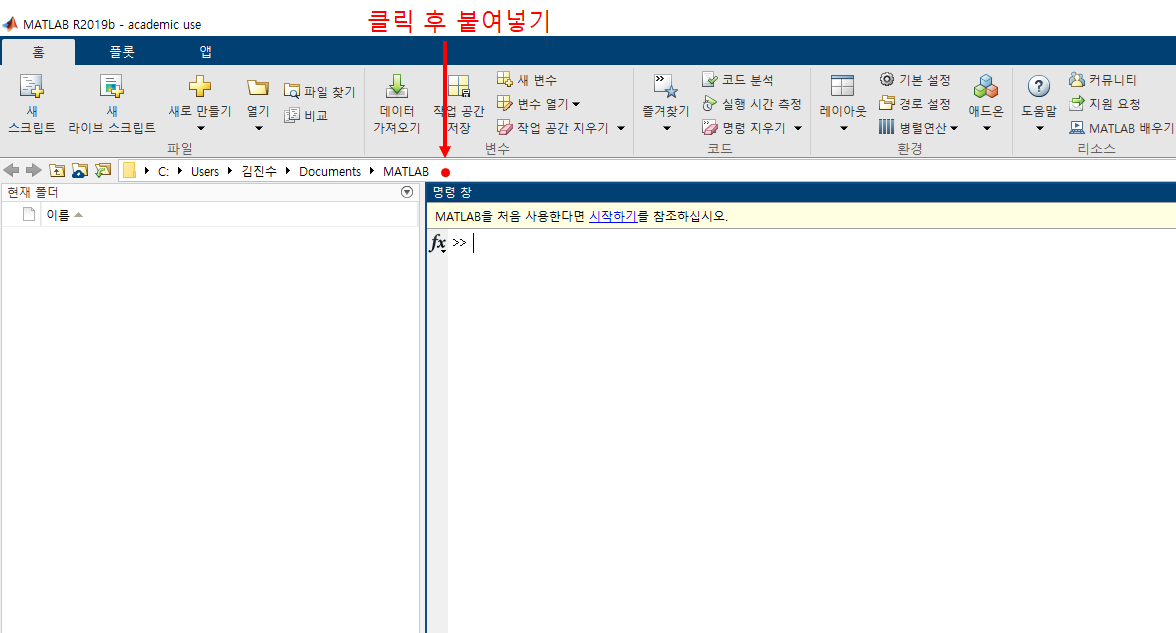
Task: Expand the path arrow after Users
Action: pyautogui.click(x=230, y=171)
